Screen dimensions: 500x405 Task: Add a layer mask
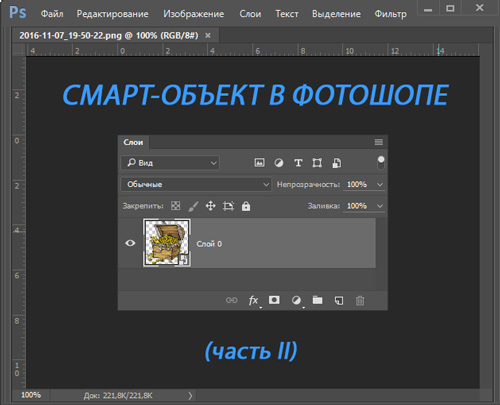pyautogui.click(x=274, y=300)
